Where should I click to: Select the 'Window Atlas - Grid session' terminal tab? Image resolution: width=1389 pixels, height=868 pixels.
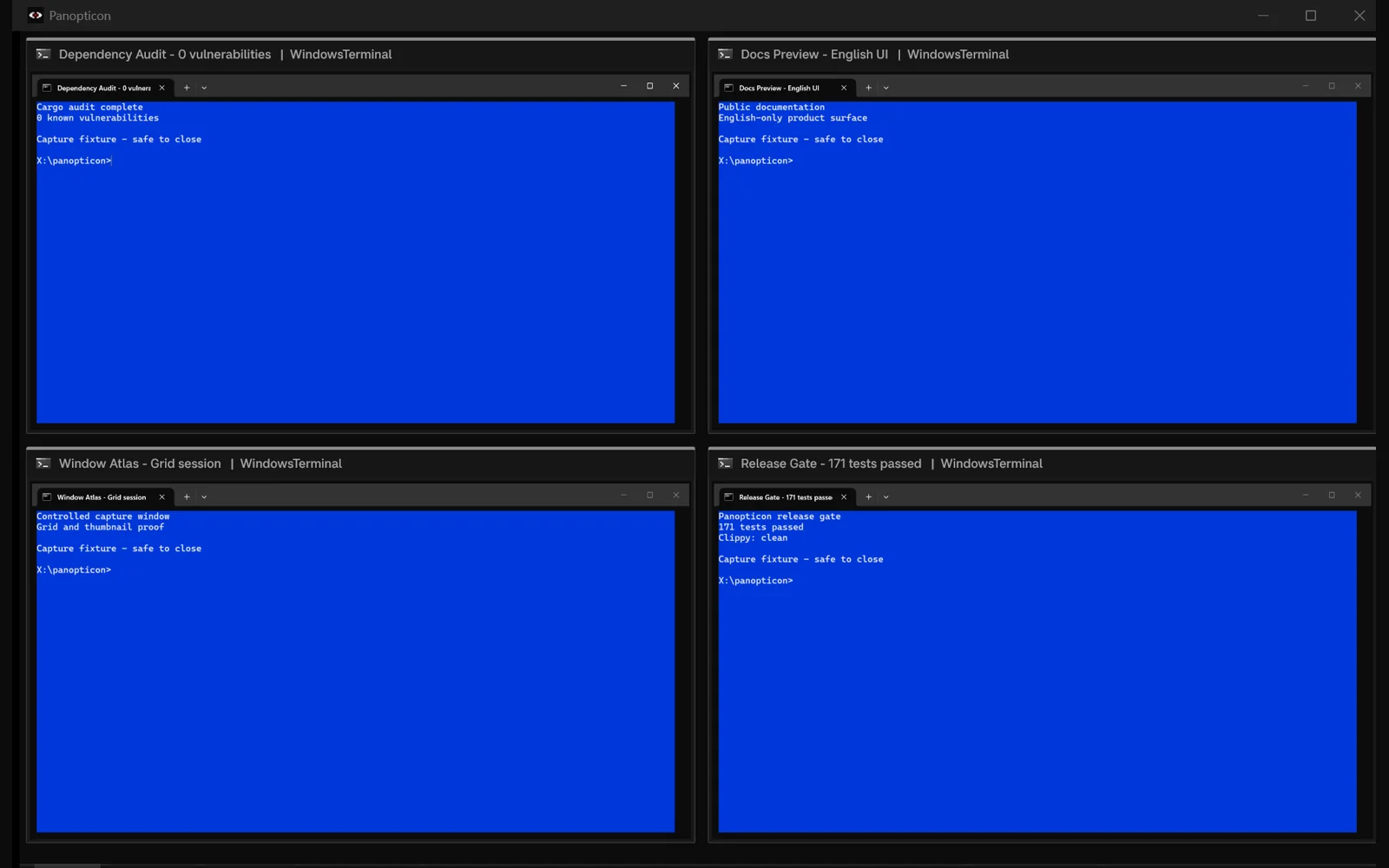tap(104, 497)
